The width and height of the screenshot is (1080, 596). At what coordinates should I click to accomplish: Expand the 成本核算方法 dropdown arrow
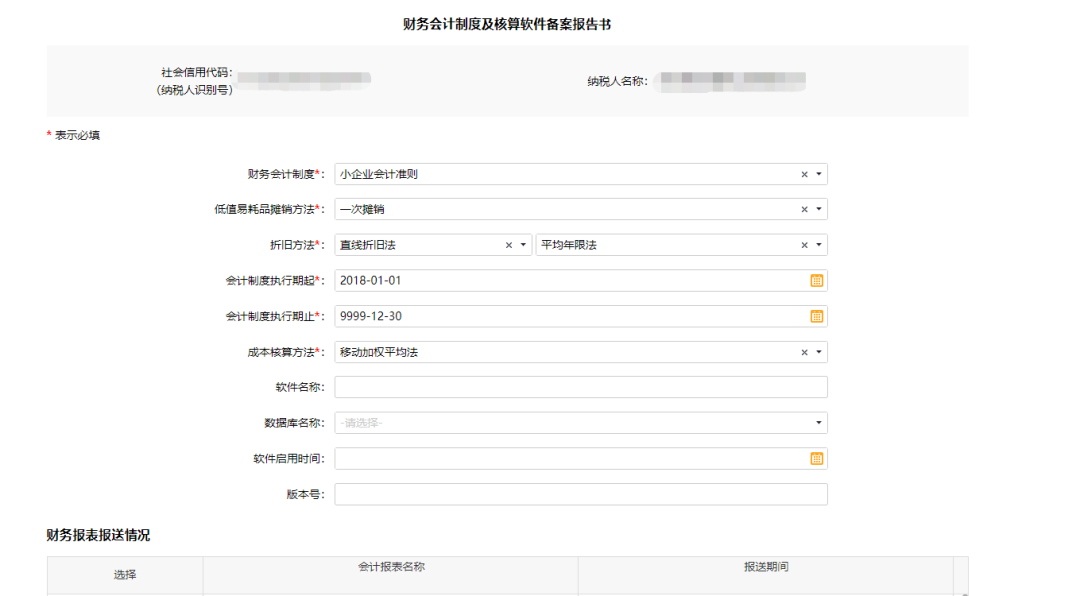coord(818,352)
